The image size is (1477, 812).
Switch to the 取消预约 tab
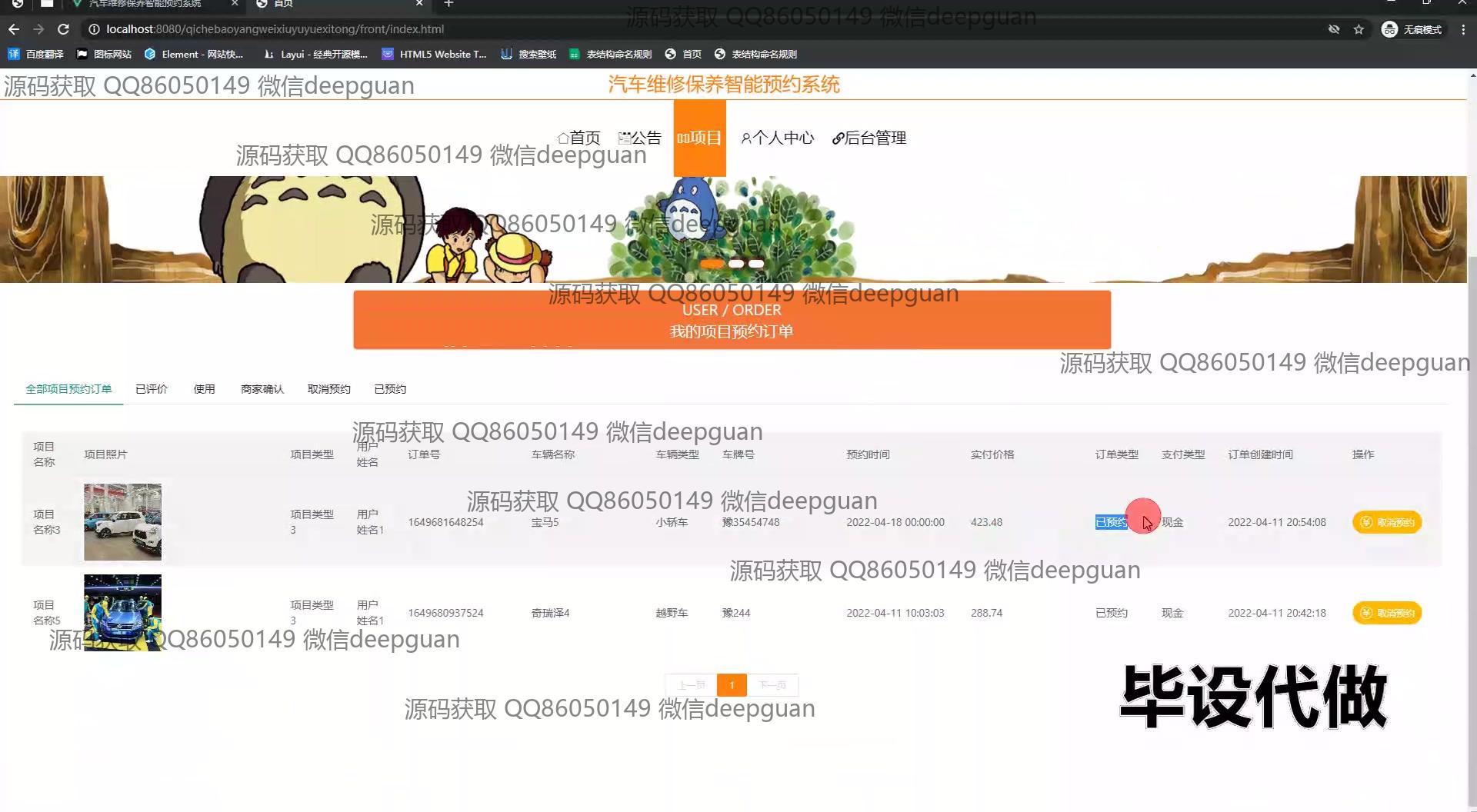(329, 389)
